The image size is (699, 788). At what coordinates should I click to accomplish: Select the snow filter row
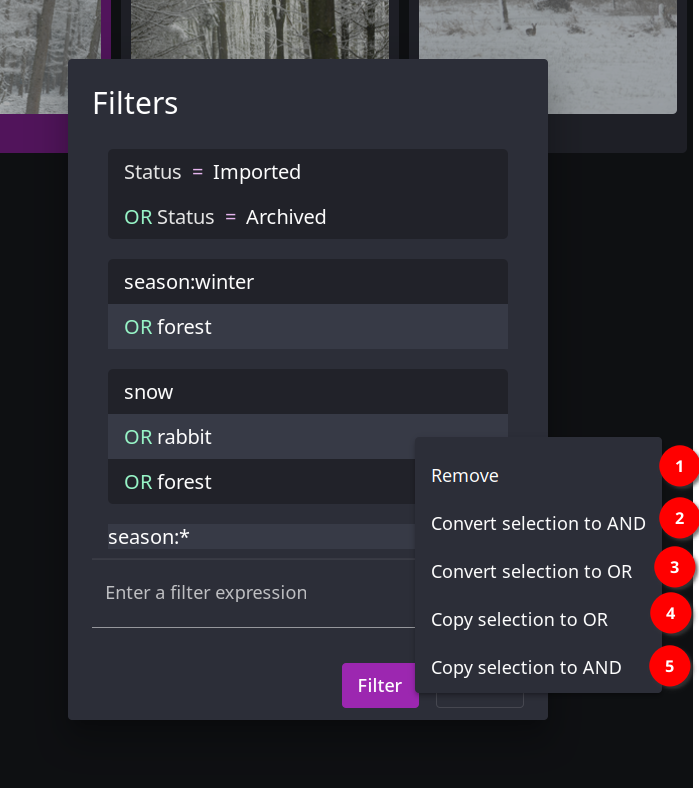pyautogui.click(x=308, y=391)
